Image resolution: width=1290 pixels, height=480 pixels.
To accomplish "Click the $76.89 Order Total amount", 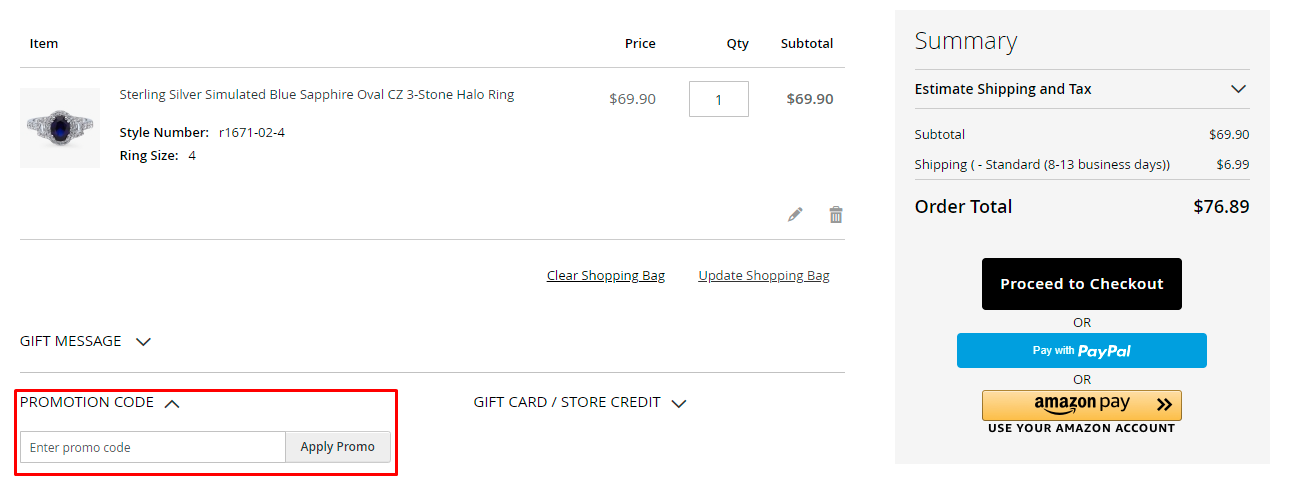I will click(x=1220, y=207).
